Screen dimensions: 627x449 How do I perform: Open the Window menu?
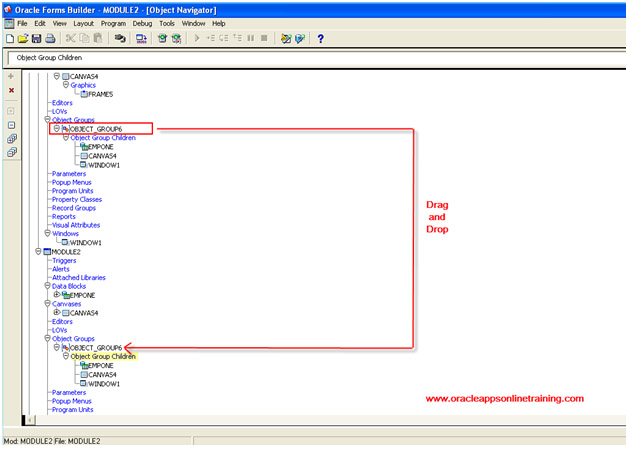[194, 24]
